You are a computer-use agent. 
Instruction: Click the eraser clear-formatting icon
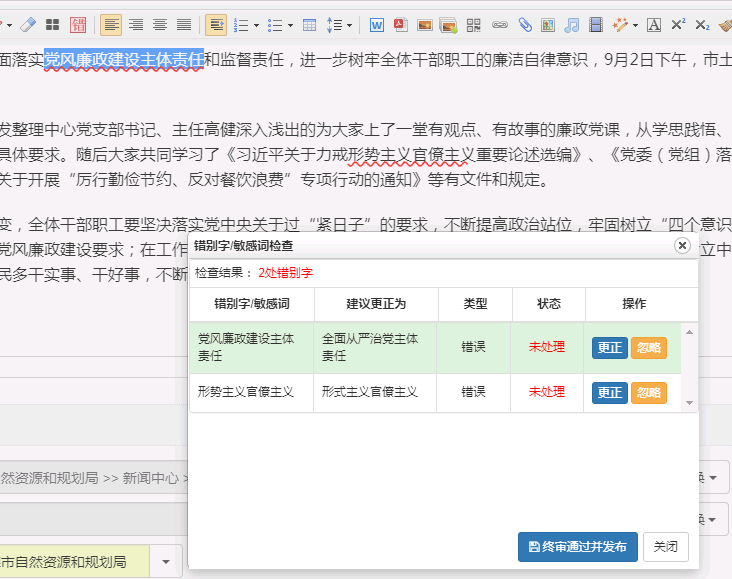click(27, 24)
